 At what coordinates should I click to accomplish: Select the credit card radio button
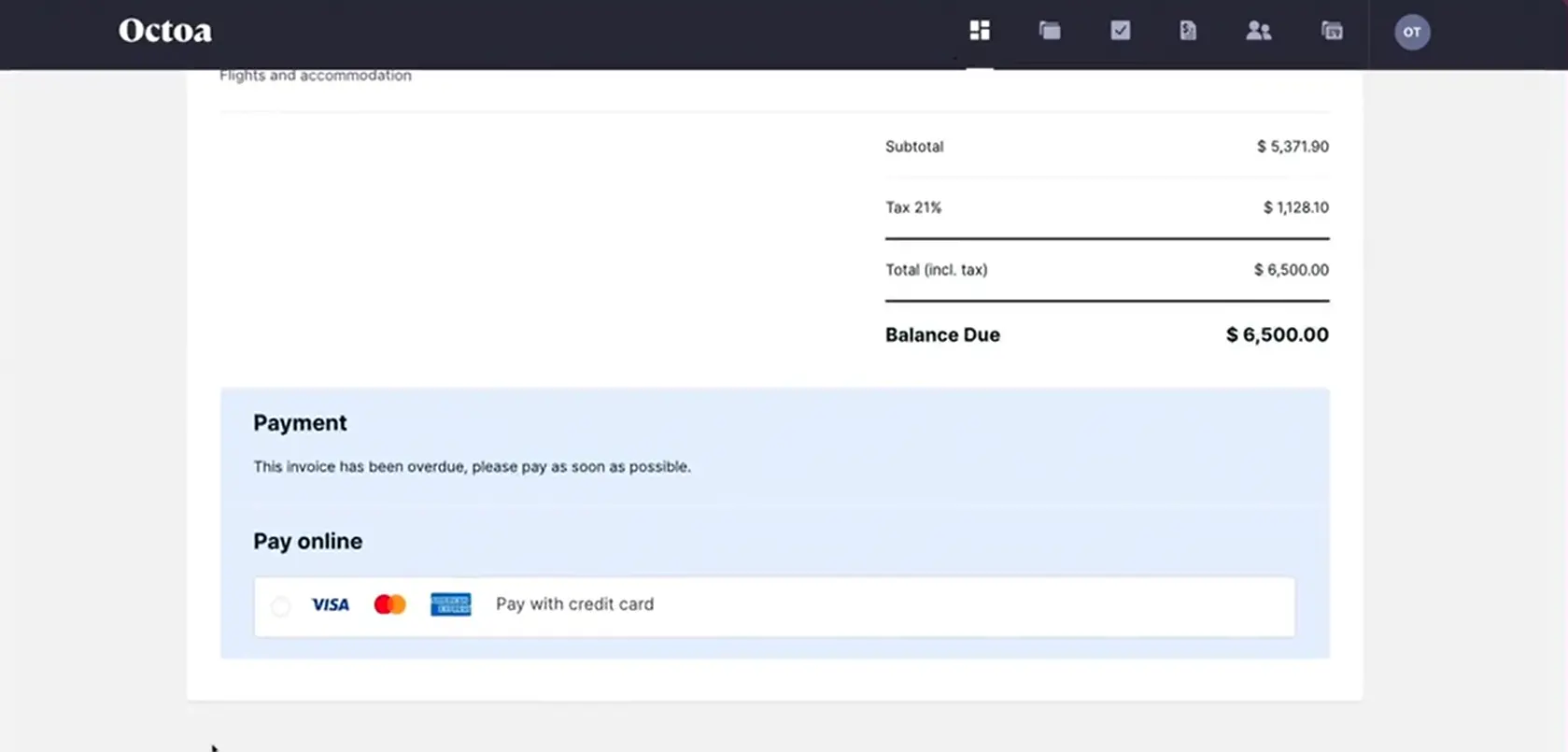(x=280, y=606)
